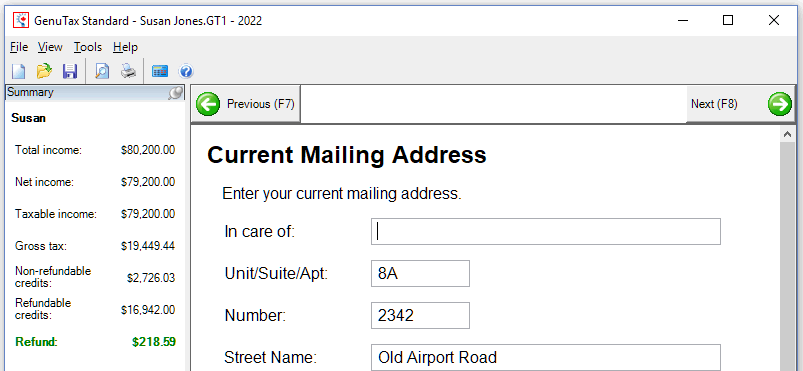This screenshot has height=371, width=803.
Task: Click the Street Name field Old Airport Road
Action: (x=545, y=357)
